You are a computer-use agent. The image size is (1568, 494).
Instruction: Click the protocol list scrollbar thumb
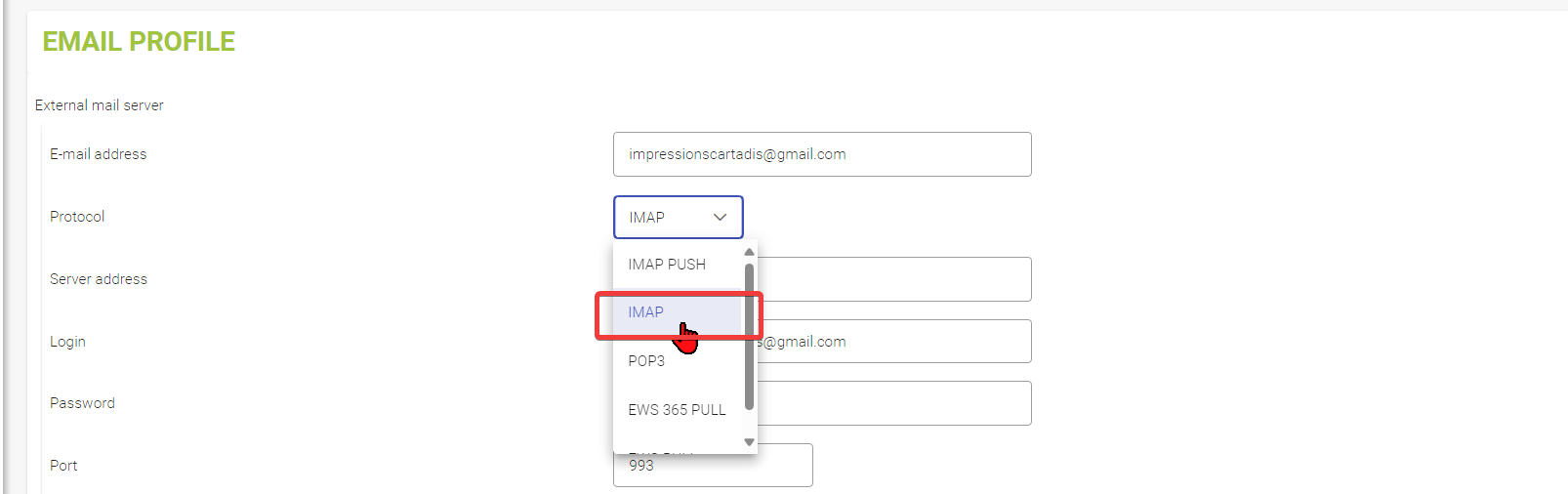pos(749,337)
